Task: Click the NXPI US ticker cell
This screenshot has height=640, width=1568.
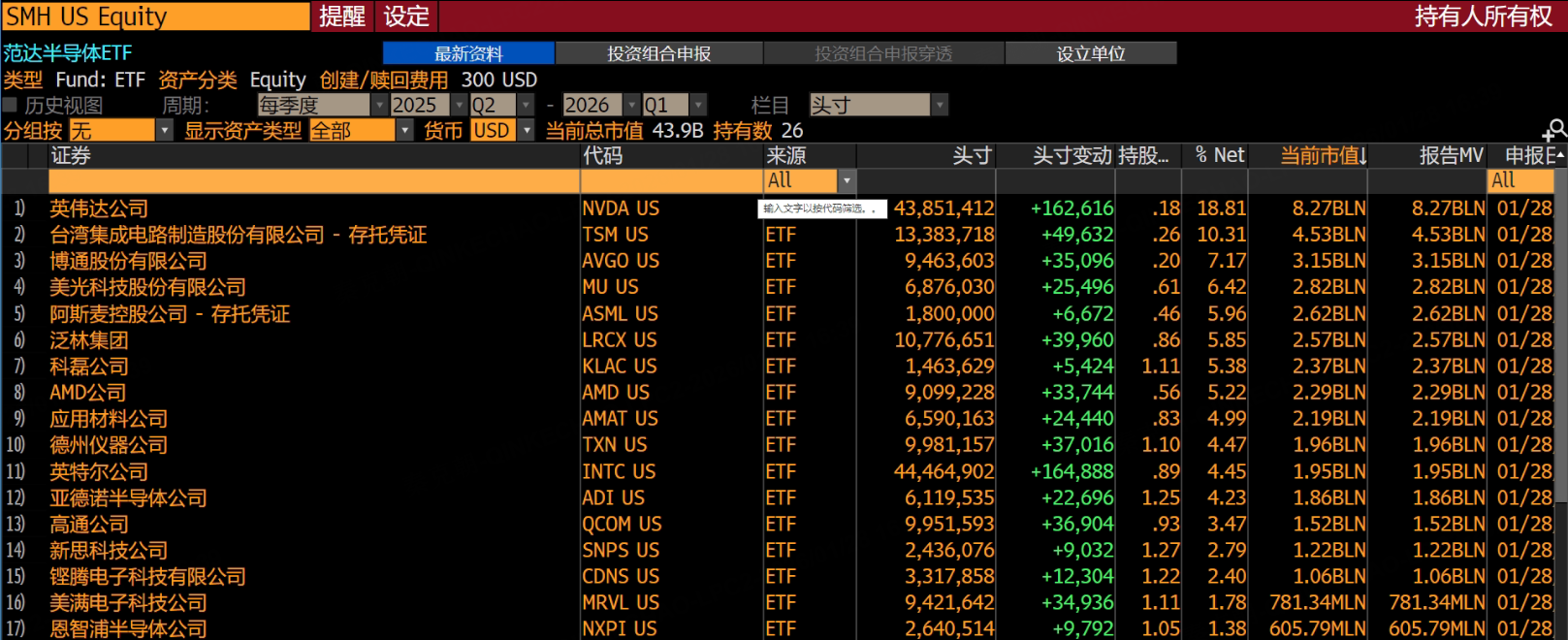Action: coord(620,628)
